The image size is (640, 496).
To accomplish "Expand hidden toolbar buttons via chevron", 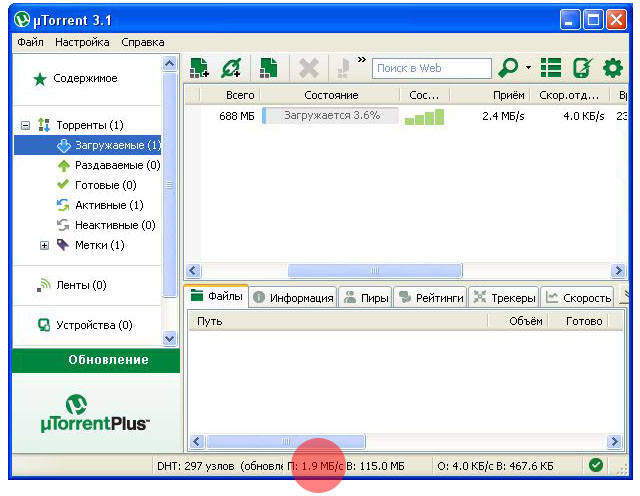I will [x=361, y=60].
